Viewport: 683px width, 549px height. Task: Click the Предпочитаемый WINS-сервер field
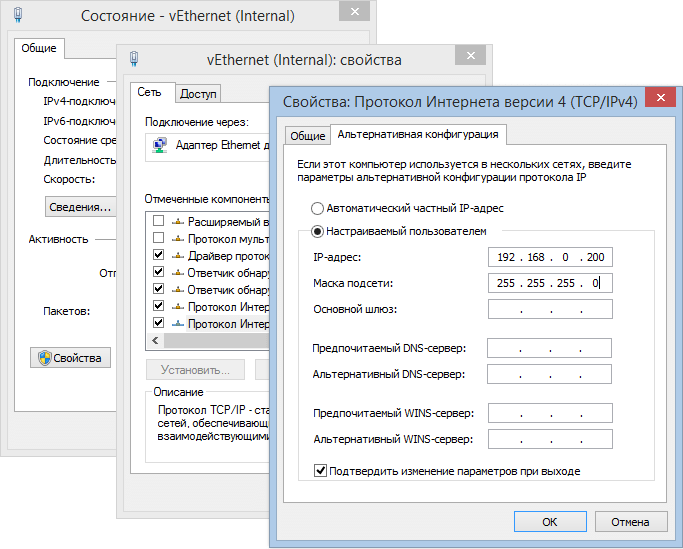tap(550, 413)
